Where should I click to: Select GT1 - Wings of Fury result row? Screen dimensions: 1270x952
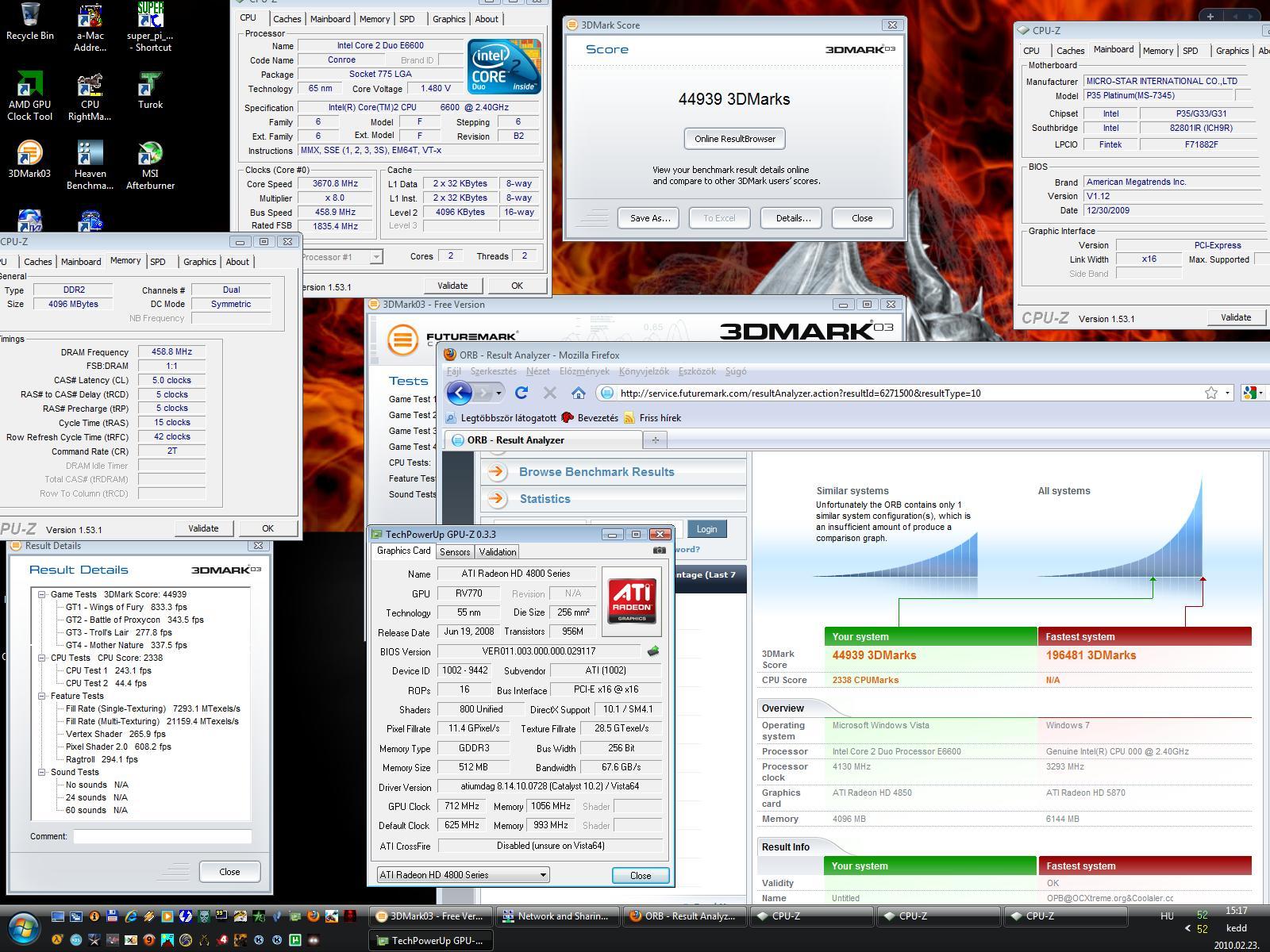point(126,607)
